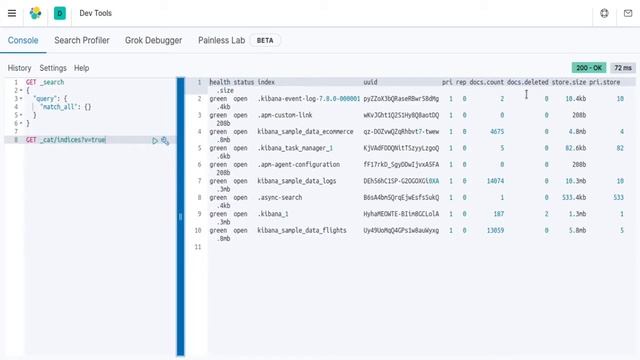
Task: Click the .kibana_task_manager_1 index name
Action: click(295, 148)
